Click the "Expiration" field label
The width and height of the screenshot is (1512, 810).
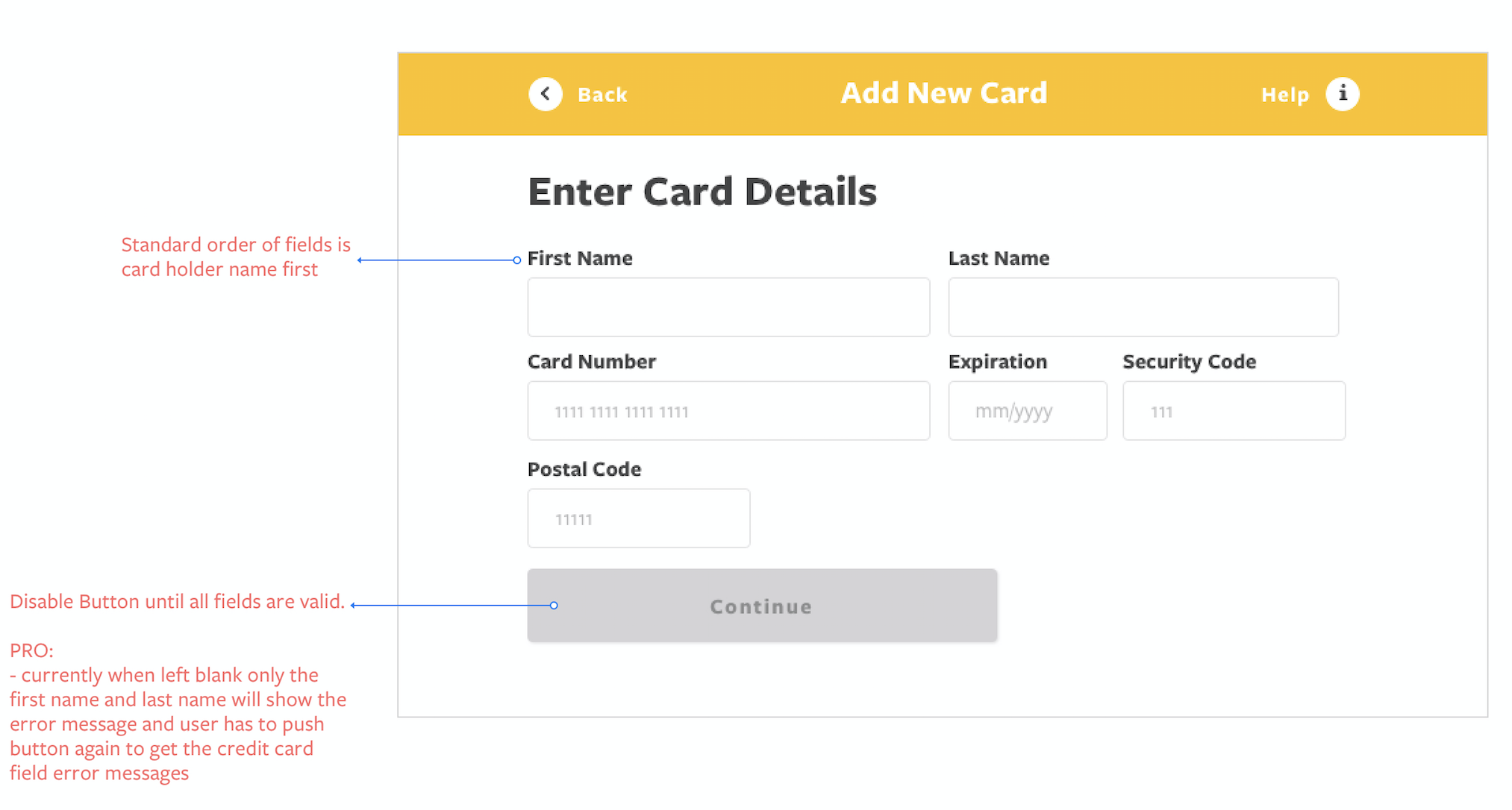(x=997, y=362)
